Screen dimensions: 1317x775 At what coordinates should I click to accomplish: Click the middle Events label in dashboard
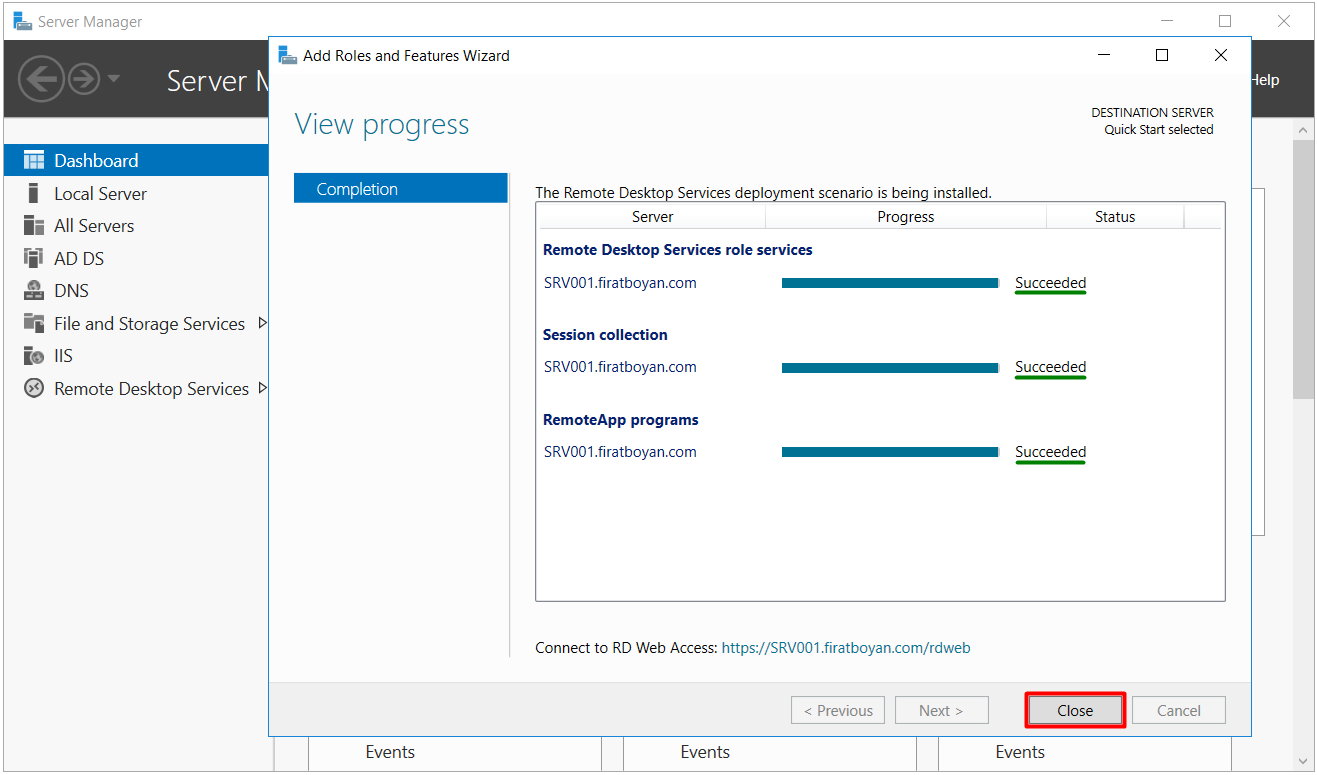[x=705, y=752]
